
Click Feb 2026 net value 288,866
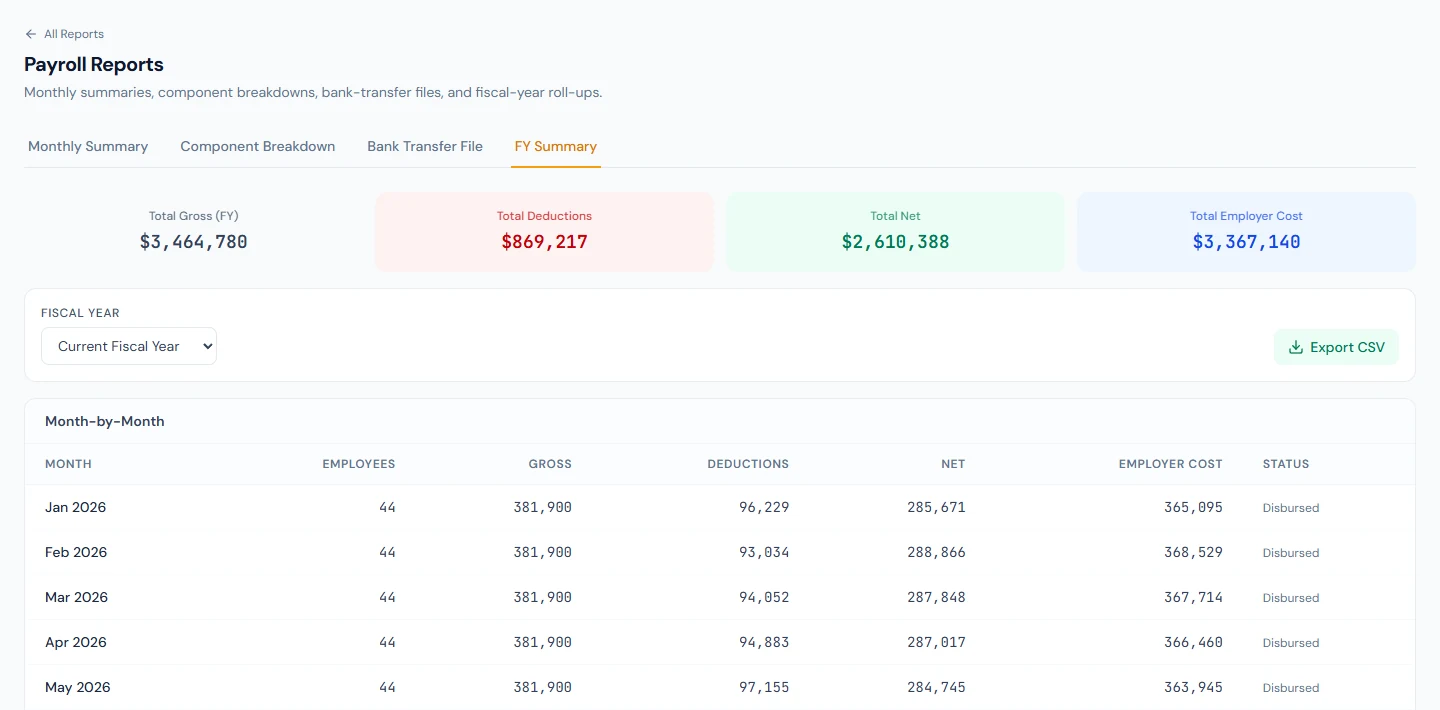(x=937, y=552)
